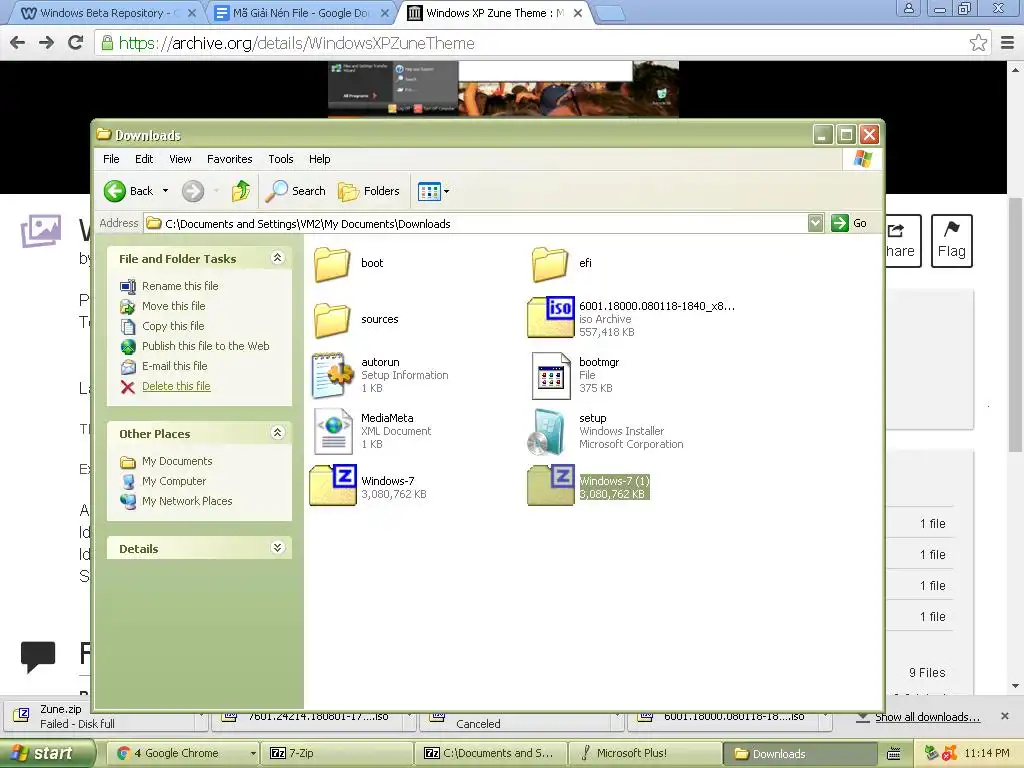Select the Windows-7 (1) archive icon
This screenshot has height=768, width=1024.
click(x=551, y=486)
